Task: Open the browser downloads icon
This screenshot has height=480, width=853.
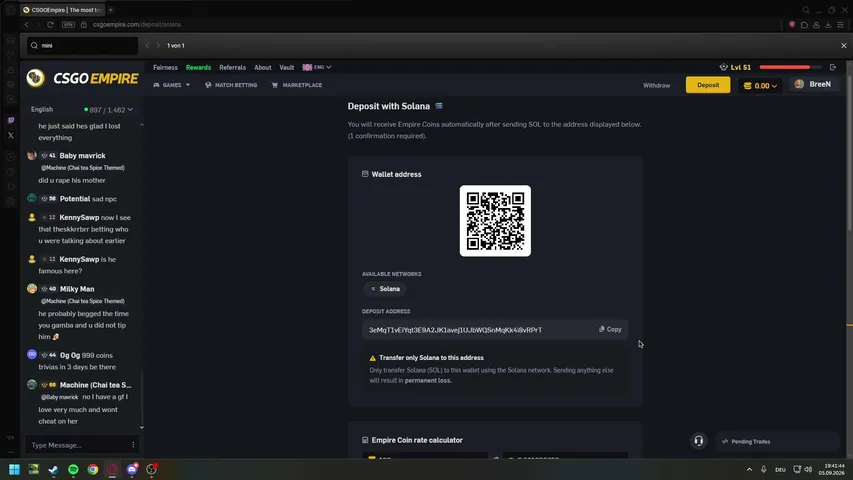Action: pos(828,24)
